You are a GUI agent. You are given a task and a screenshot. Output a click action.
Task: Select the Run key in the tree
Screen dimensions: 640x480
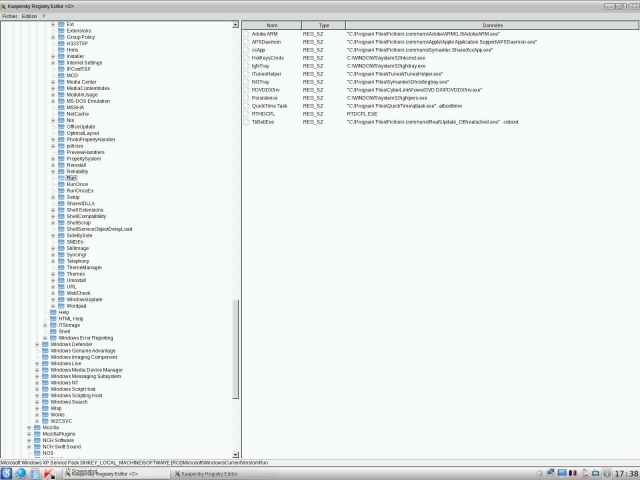(x=71, y=178)
